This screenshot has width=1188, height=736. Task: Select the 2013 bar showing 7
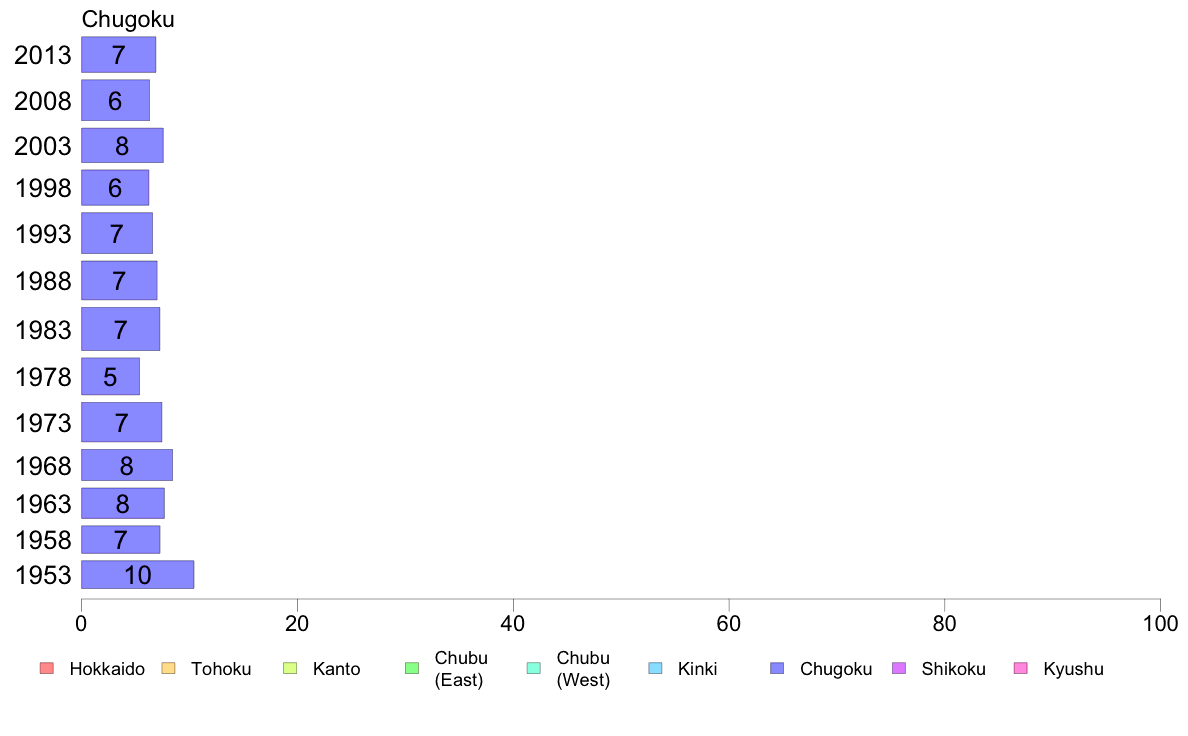point(118,55)
